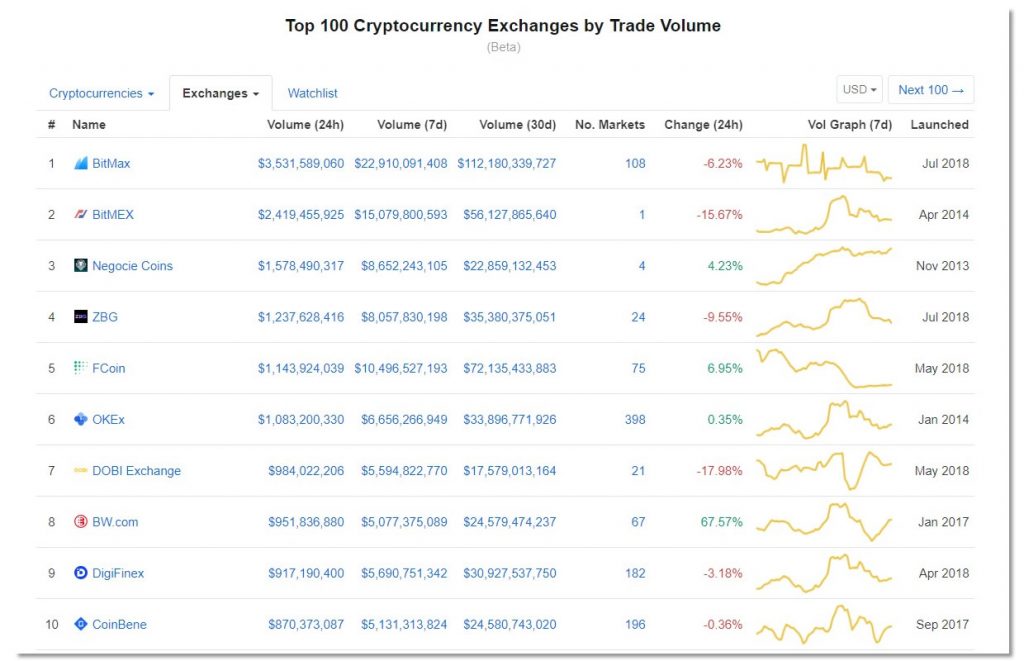Sort by the Volume (24h) column
The width and height of the screenshot is (1024, 661).
click(305, 124)
